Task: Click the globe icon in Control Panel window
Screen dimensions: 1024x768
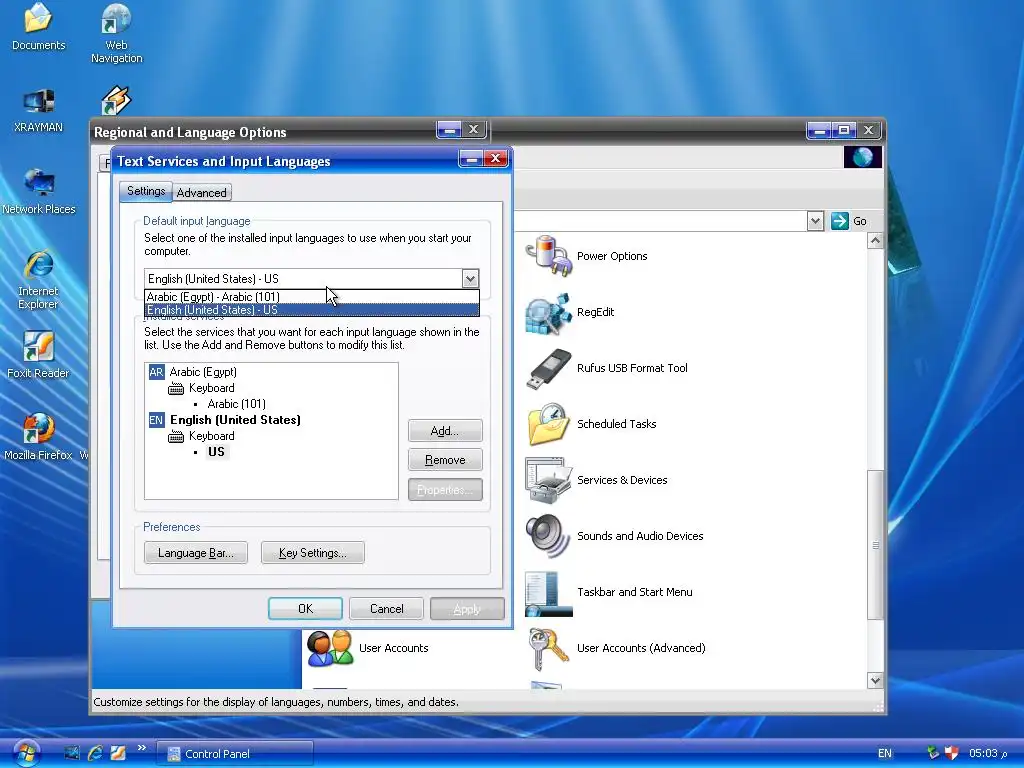Action: click(863, 157)
